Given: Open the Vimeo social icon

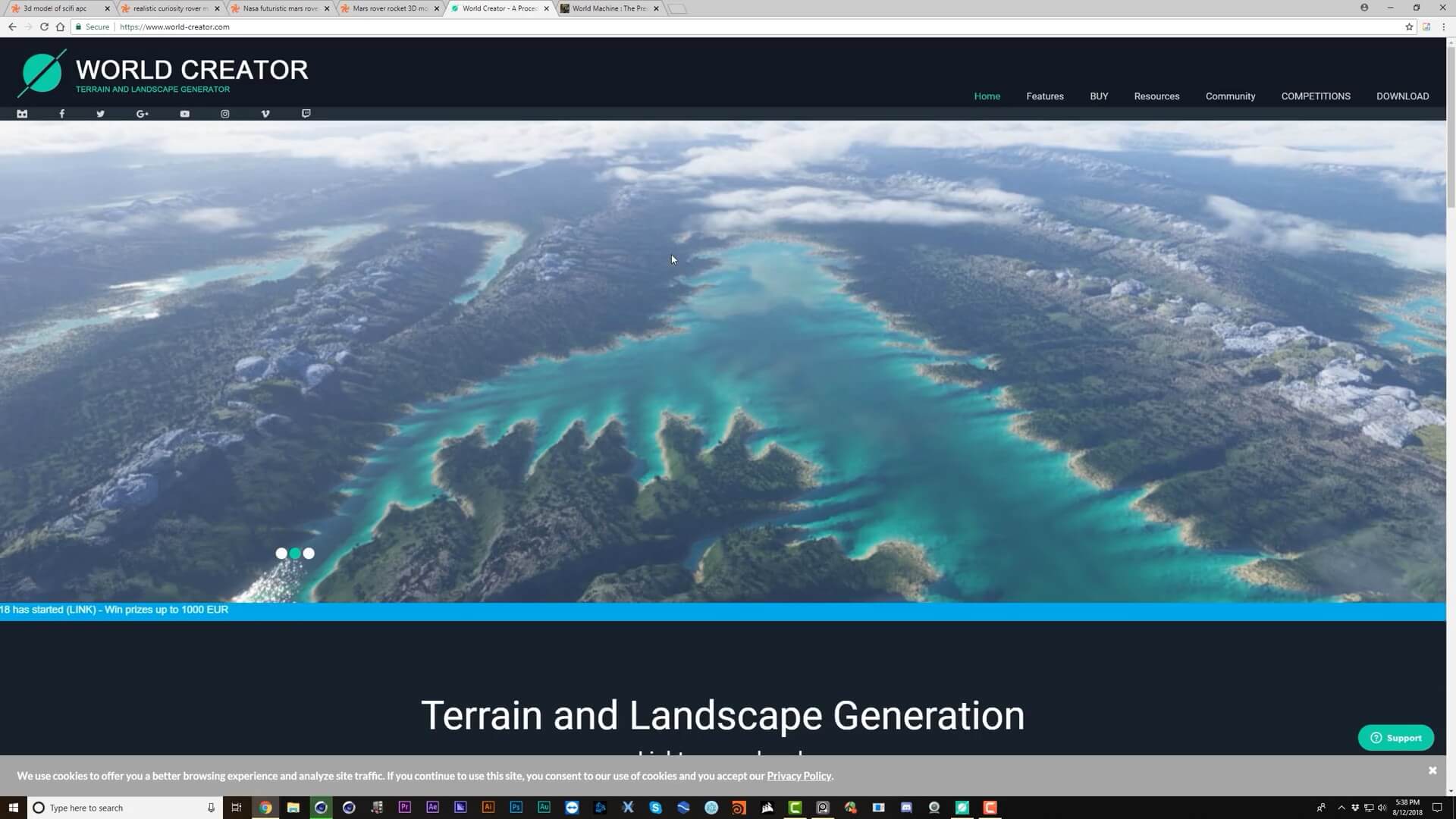Looking at the screenshot, I should tap(265, 114).
